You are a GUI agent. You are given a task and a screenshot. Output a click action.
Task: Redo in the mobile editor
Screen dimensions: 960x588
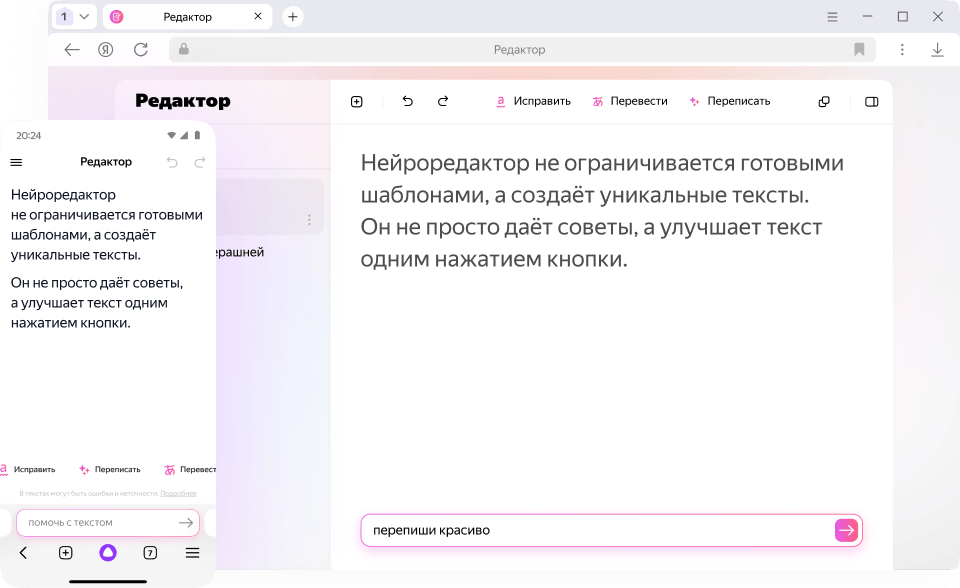(x=200, y=162)
